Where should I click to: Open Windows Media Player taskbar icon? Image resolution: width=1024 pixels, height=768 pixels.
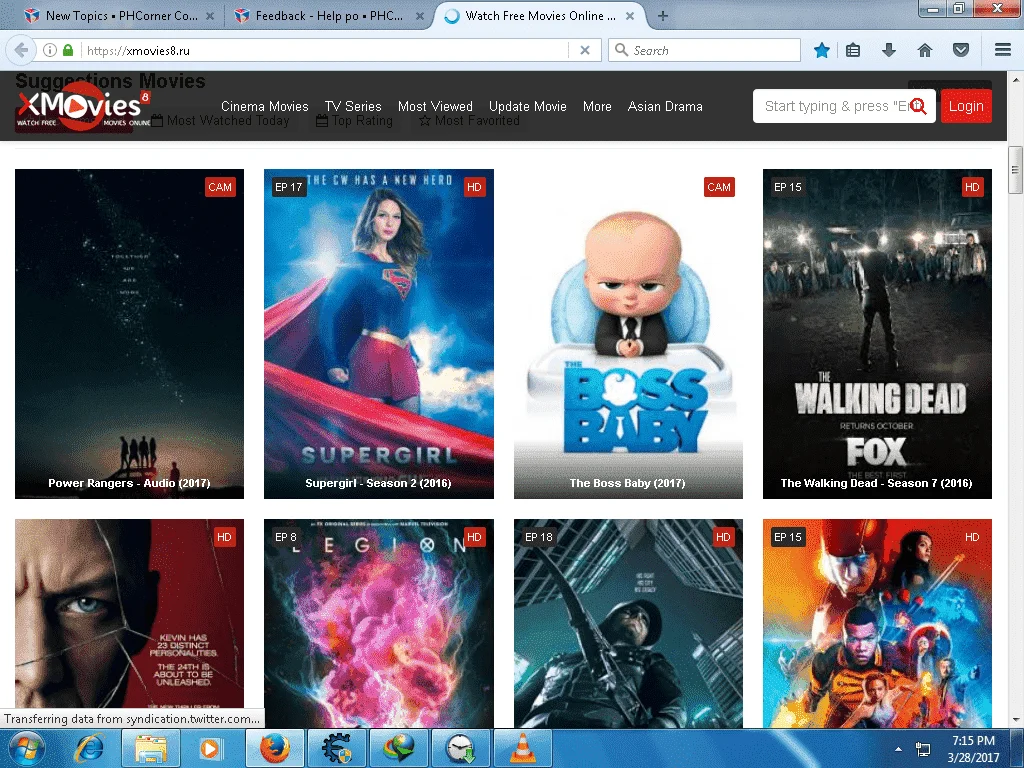(210, 748)
